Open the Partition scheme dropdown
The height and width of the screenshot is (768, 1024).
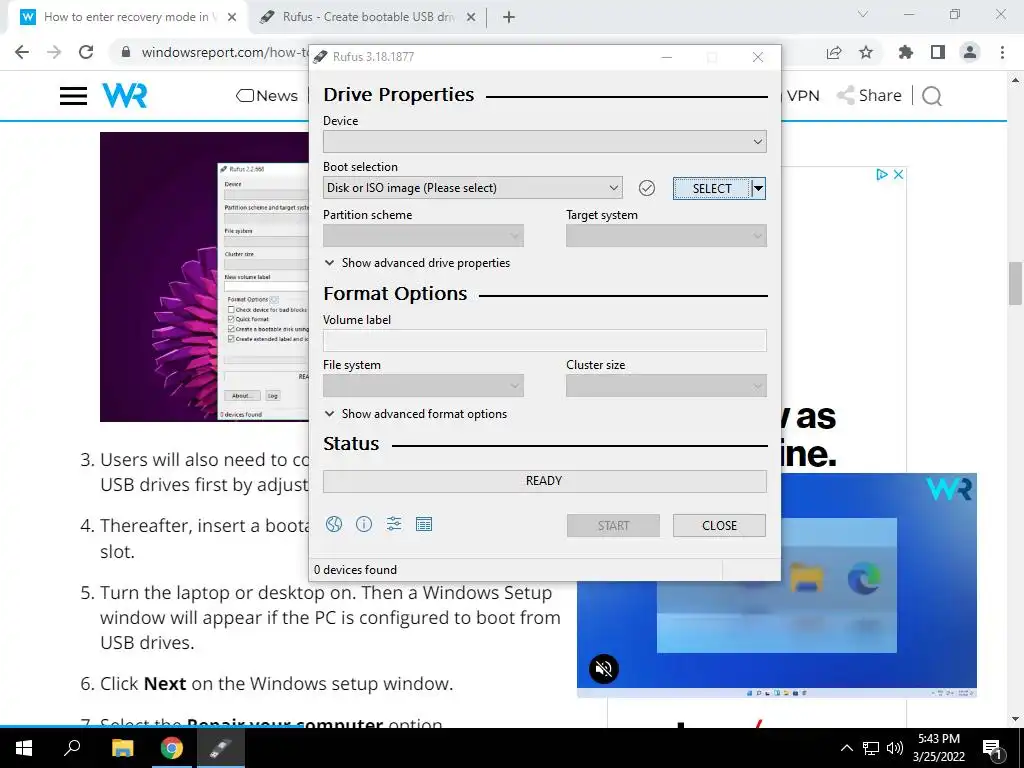click(423, 236)
